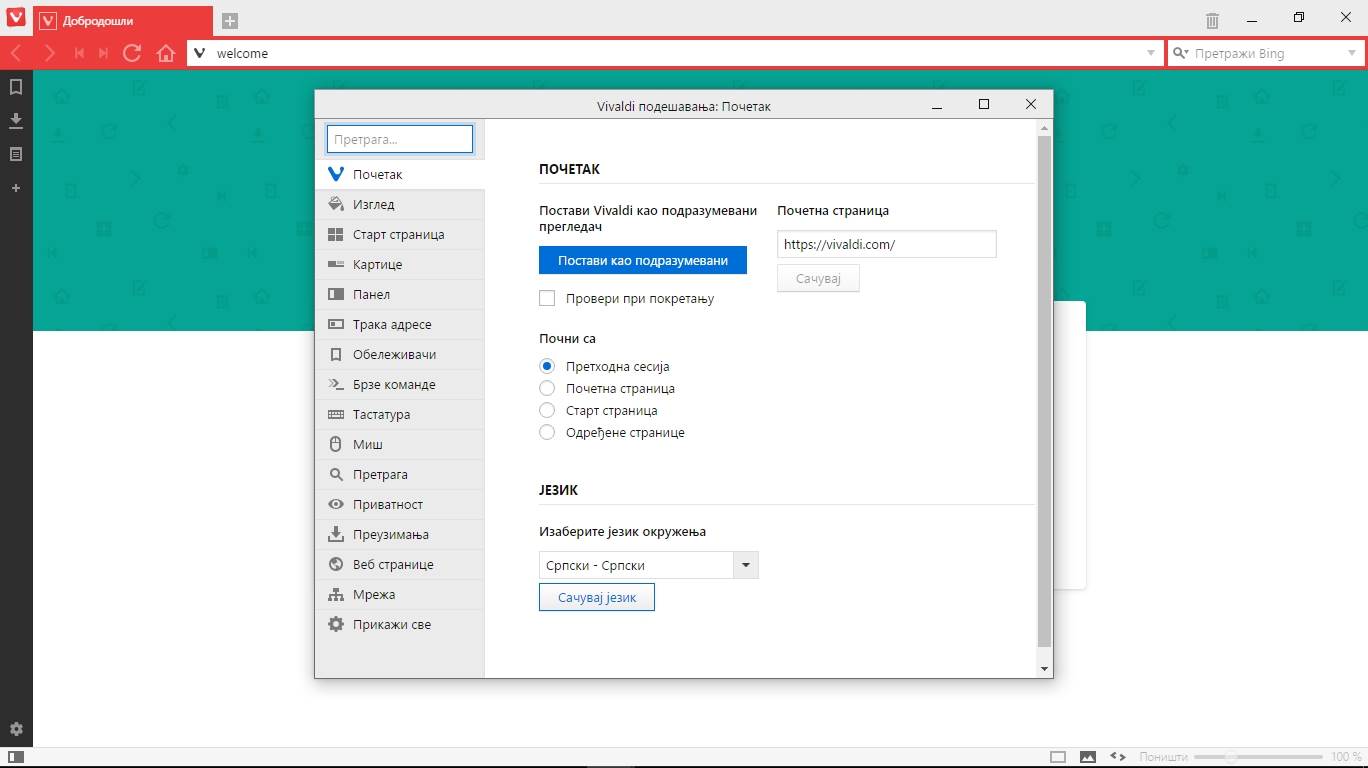Expand the Bing search field dropdown arrow
This screenshot has width=1368, height=768.
click(x=1351, y=53)
